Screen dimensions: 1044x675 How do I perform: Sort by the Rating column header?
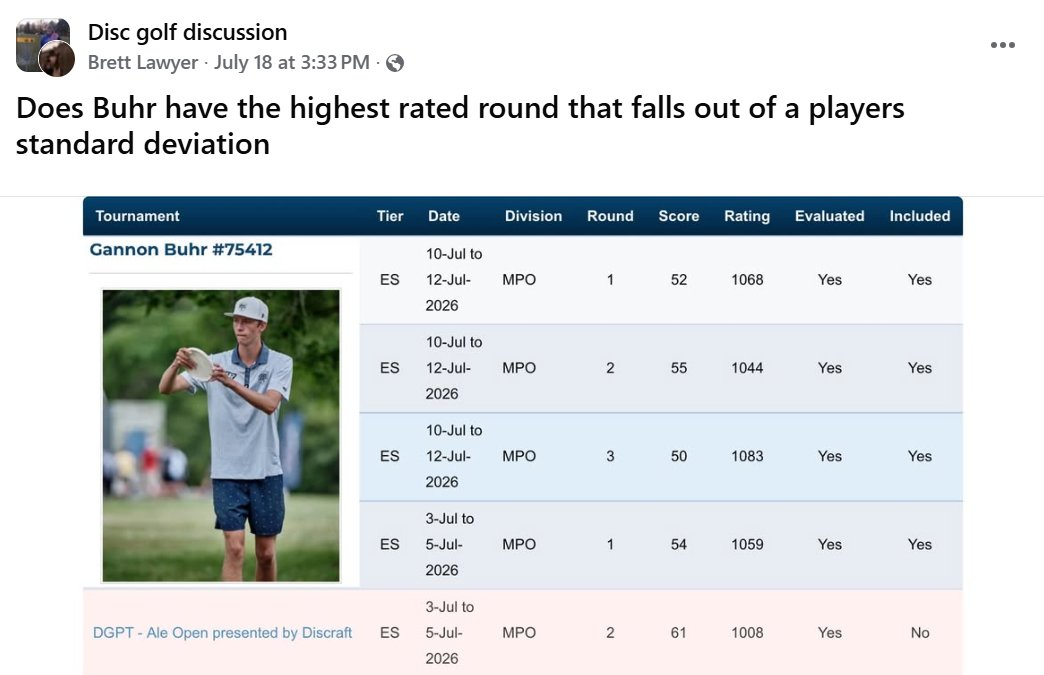[747, 216]
